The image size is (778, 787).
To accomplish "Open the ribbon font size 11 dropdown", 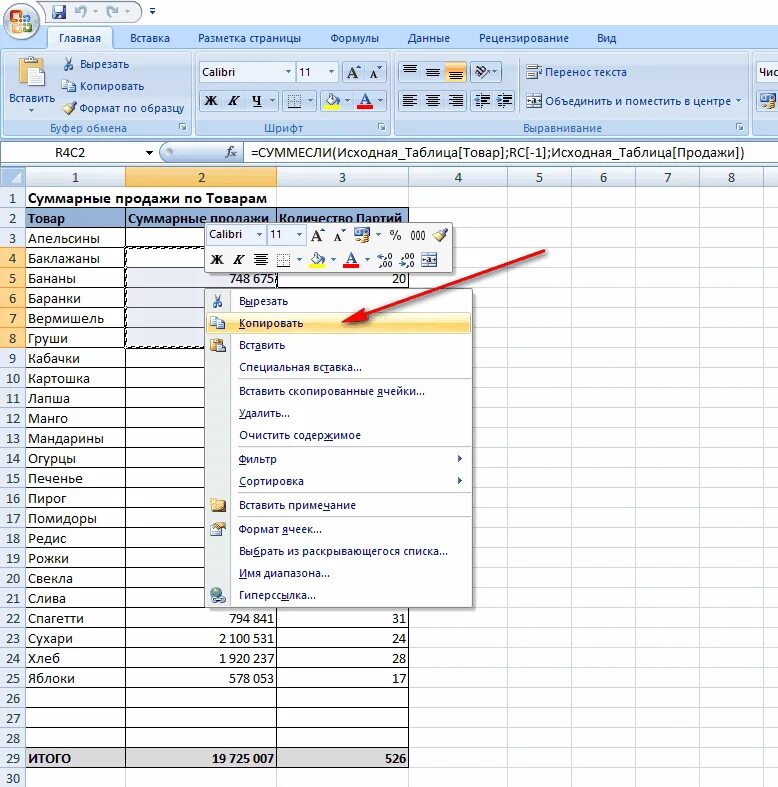I will 331,72.
